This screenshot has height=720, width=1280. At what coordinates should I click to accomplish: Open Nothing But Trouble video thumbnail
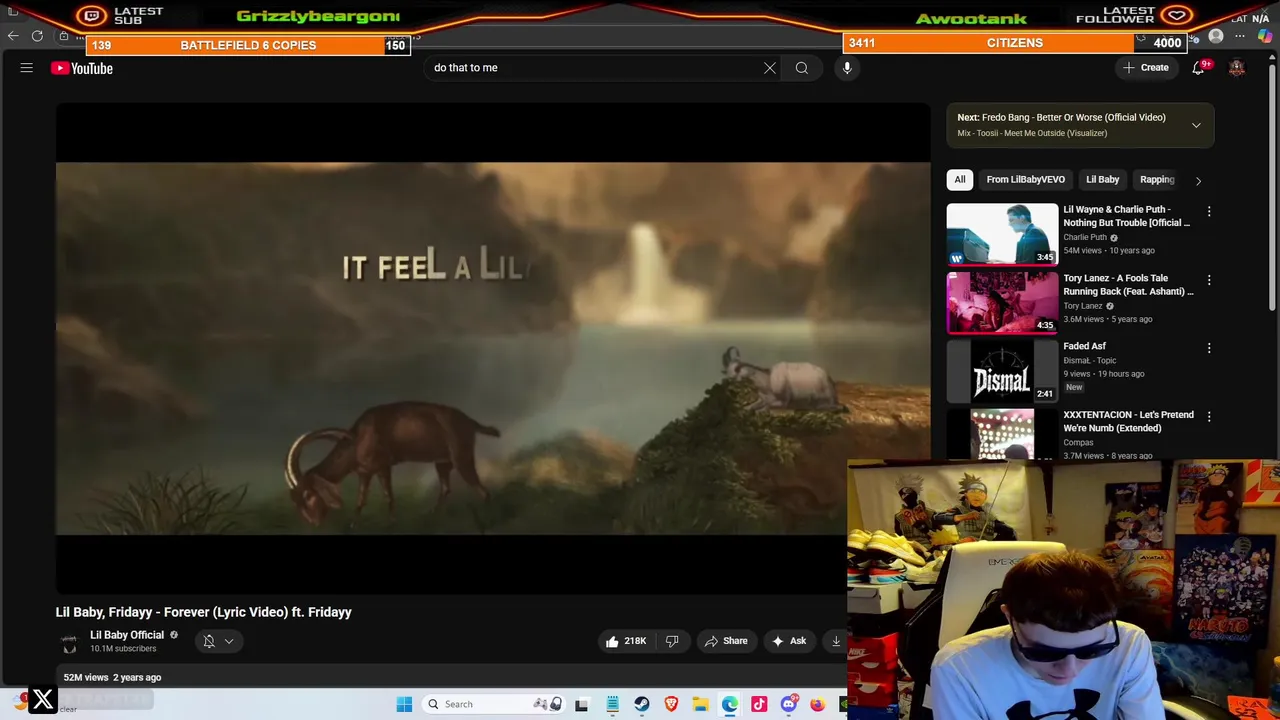pyautogui.click(x=1002, y=234)
